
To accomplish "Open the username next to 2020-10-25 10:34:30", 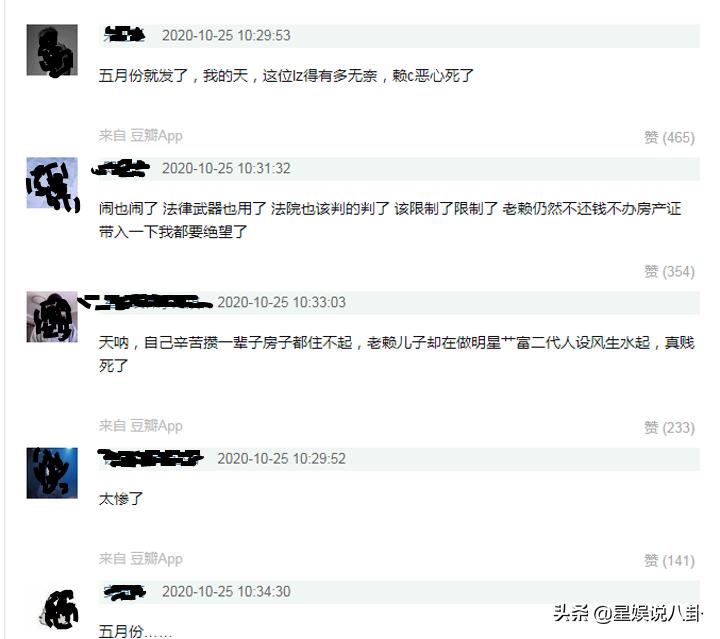I will coord(124,592).
